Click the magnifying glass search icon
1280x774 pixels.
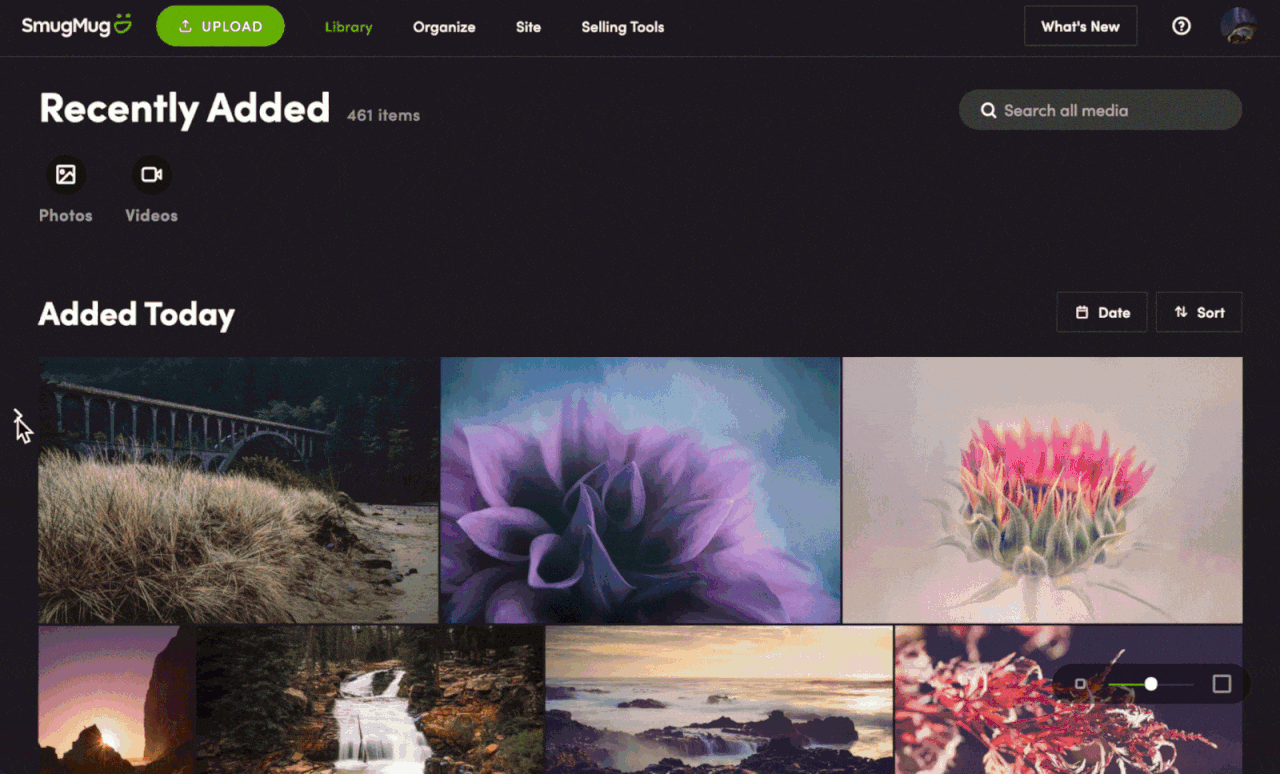988,110
